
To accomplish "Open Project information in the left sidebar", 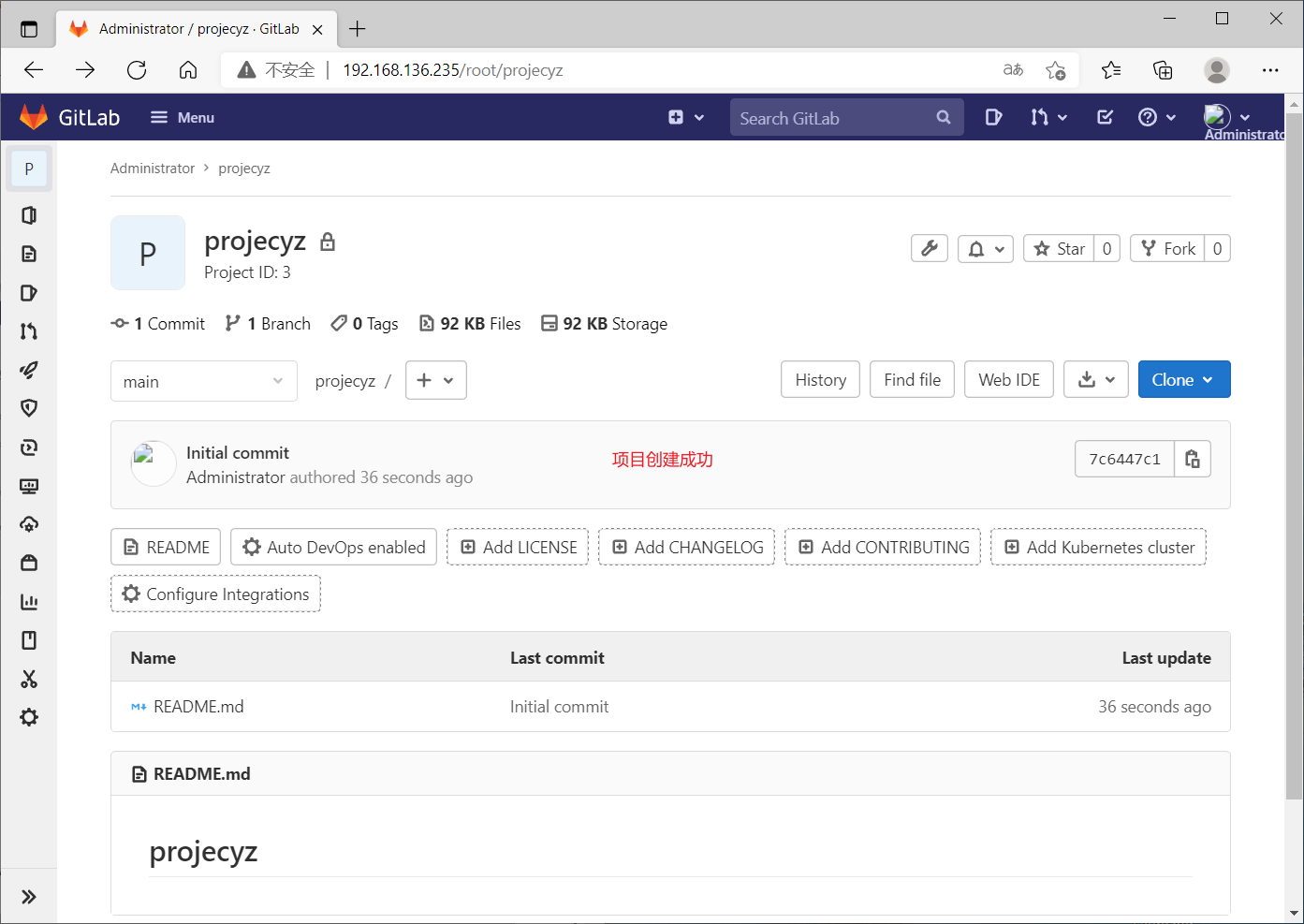I will (x=29, y=215).
